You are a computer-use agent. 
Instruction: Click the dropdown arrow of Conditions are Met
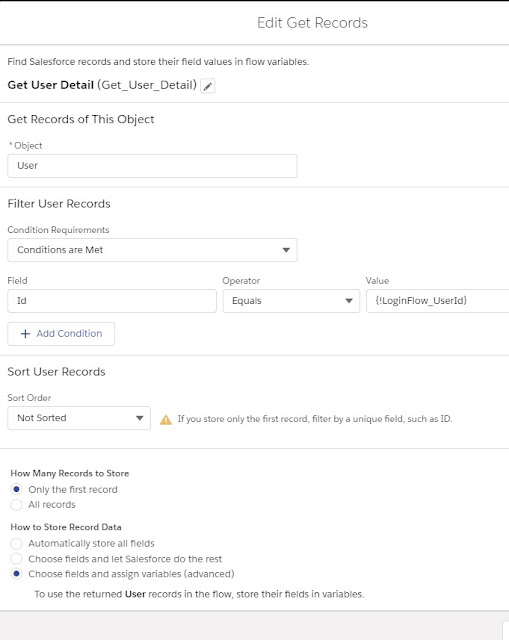[x=286, y=250]
